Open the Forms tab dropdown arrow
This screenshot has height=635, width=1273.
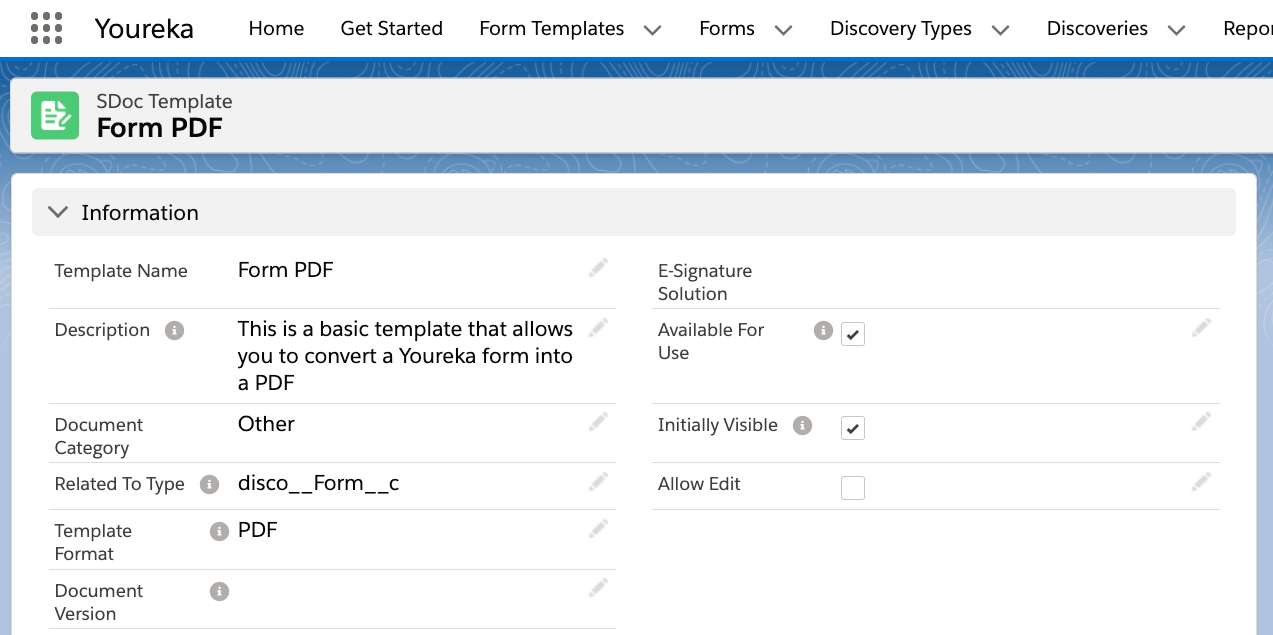coord(784,30)
